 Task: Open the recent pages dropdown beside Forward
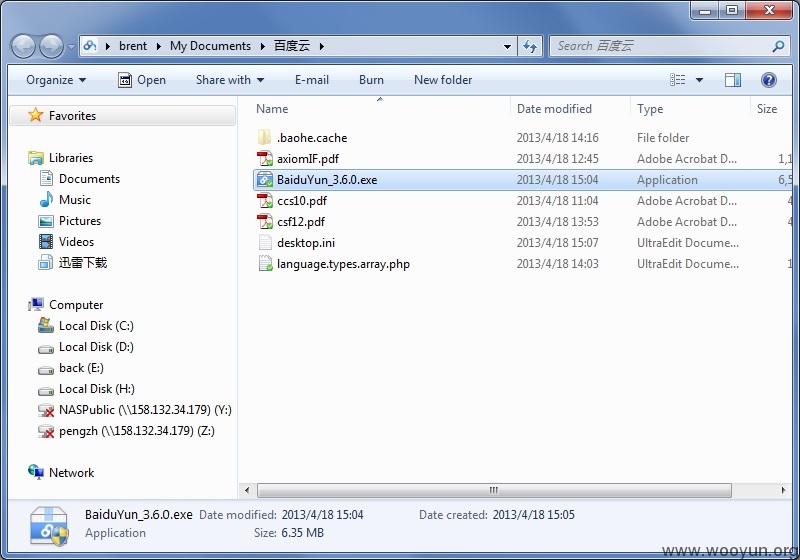pyautogui.click(x=71, y=47)
